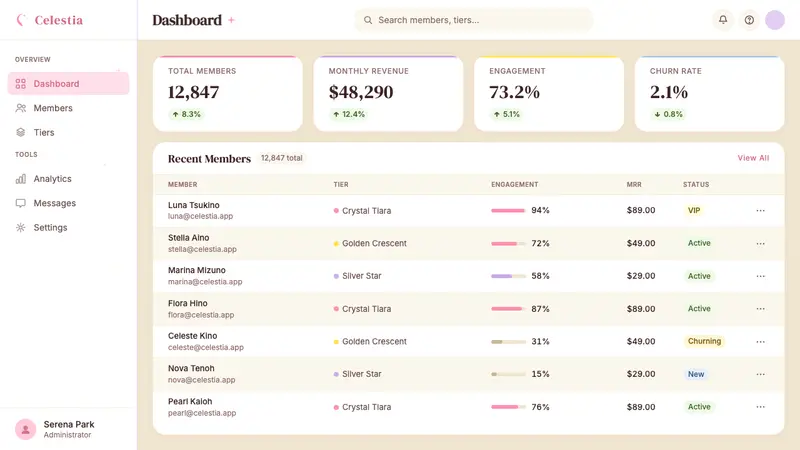Click the TIER column header
The image size is (800, 450).
tap(341, 185)
